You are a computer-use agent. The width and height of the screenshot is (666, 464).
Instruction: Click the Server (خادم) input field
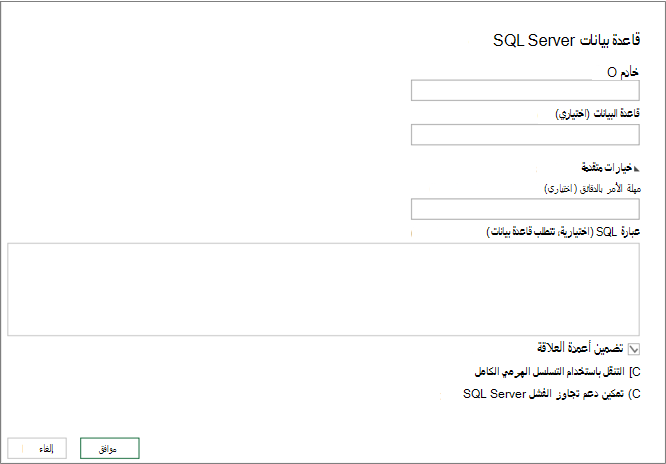(x=525, y=91)
